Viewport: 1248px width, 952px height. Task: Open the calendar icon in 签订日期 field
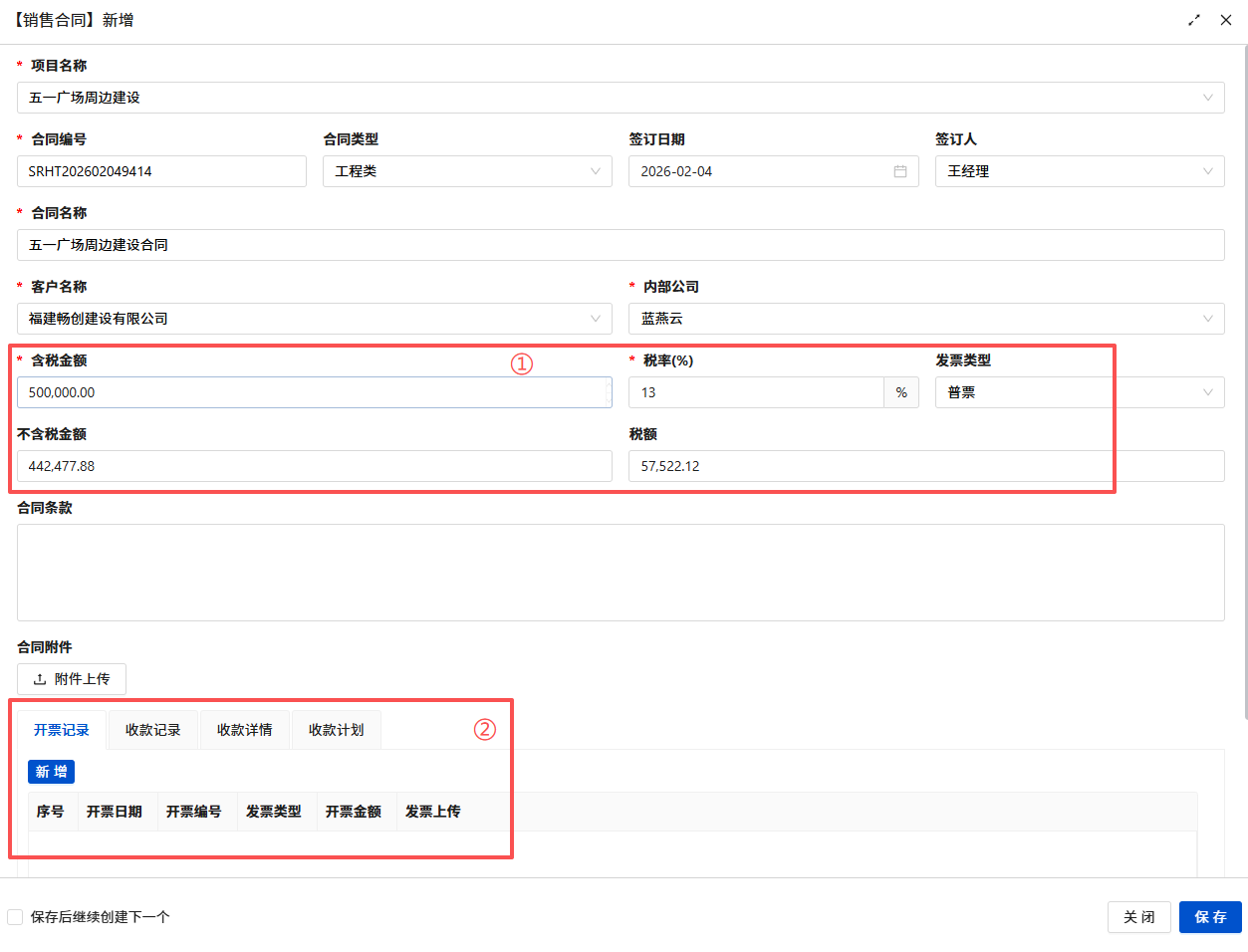click(x=900, y=171)
